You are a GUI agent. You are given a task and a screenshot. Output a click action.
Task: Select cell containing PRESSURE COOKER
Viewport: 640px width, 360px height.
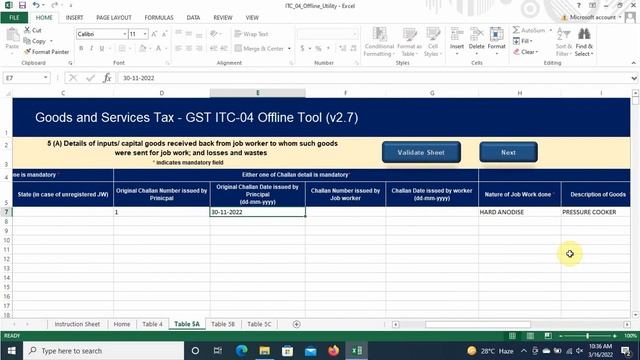[596, 212]
